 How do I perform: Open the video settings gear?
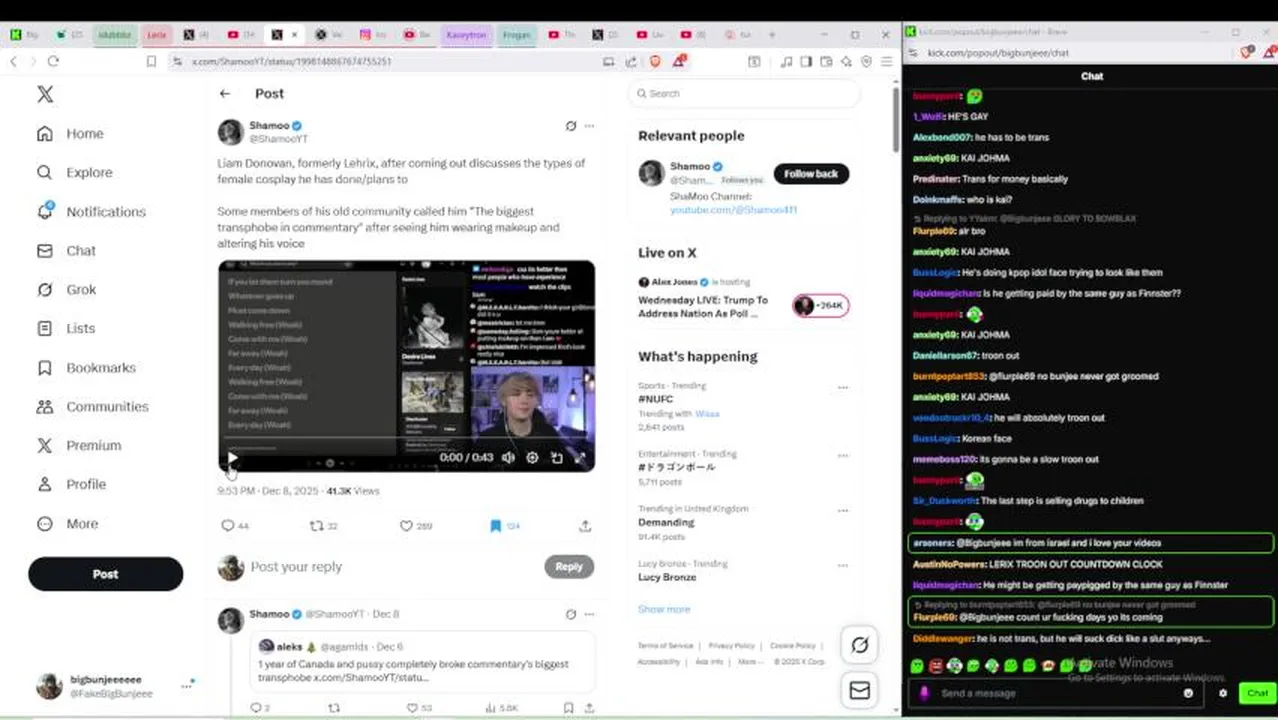coord(532,457)
